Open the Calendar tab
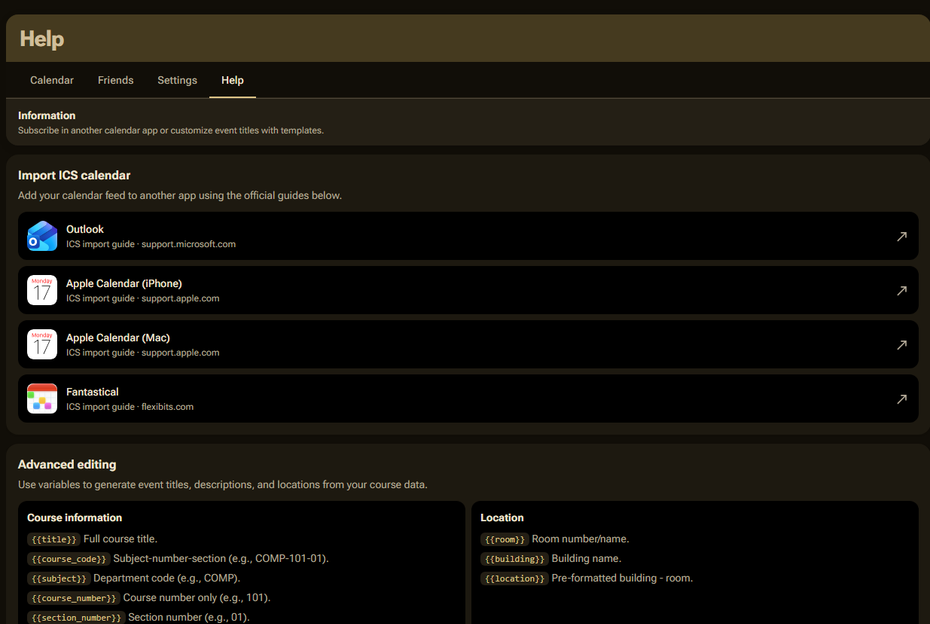 tap(52, 80)
